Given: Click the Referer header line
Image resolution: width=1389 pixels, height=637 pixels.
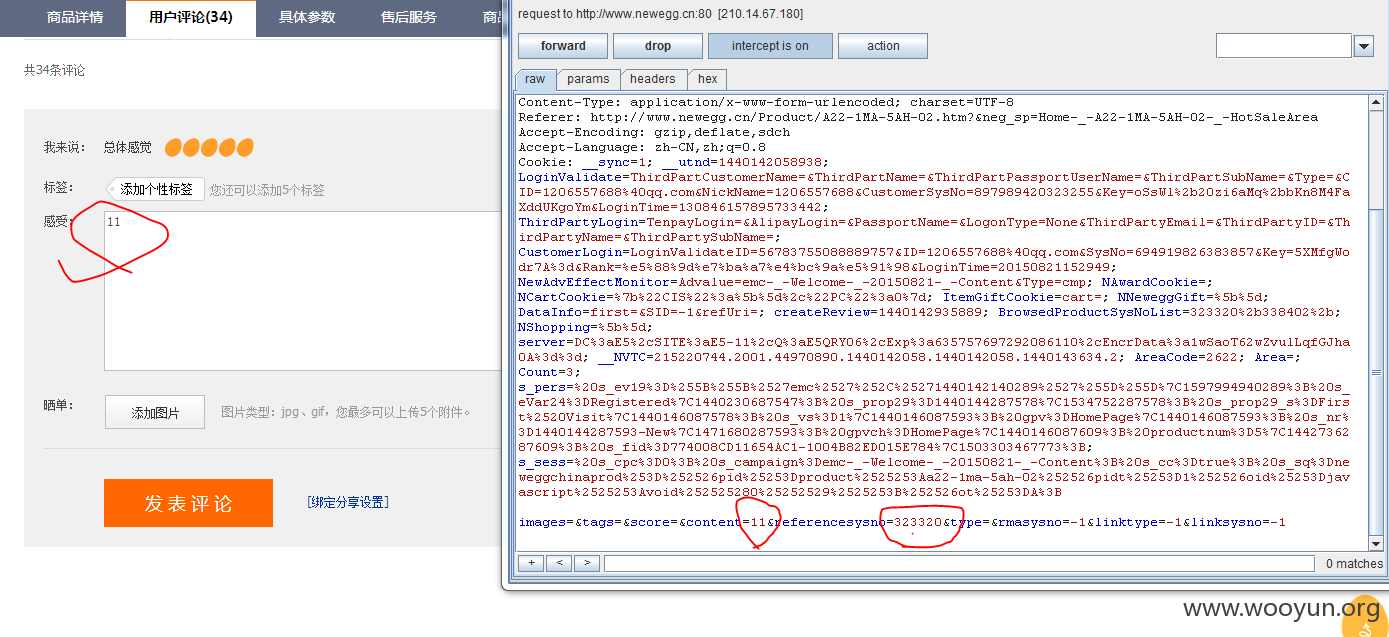Looking at the screenshot, I should [x=918, y=117].
